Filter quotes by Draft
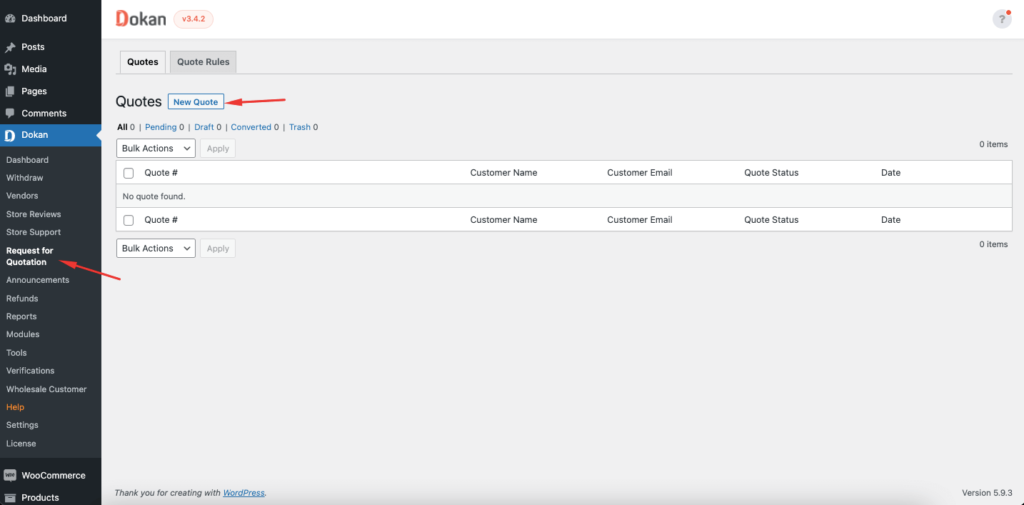 (204, 127)
